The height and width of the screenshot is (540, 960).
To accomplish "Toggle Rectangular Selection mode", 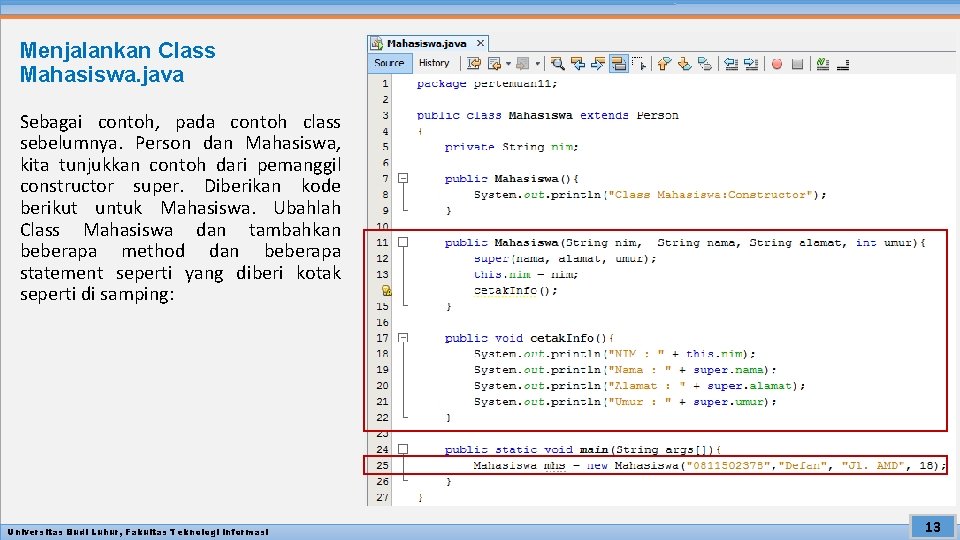I will [x=639, y=63].
